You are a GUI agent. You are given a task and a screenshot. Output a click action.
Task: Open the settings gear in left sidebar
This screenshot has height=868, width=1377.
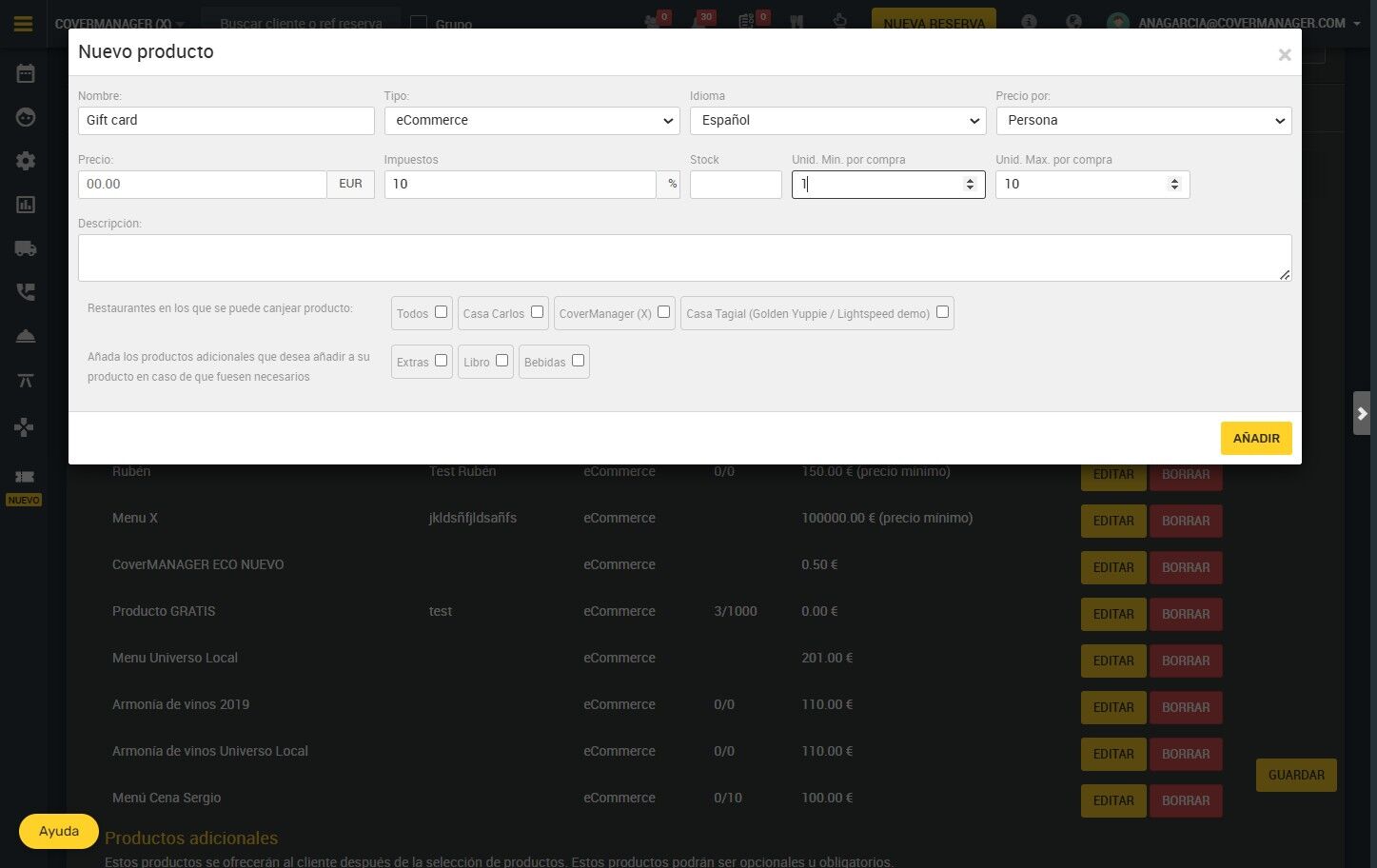26,161
